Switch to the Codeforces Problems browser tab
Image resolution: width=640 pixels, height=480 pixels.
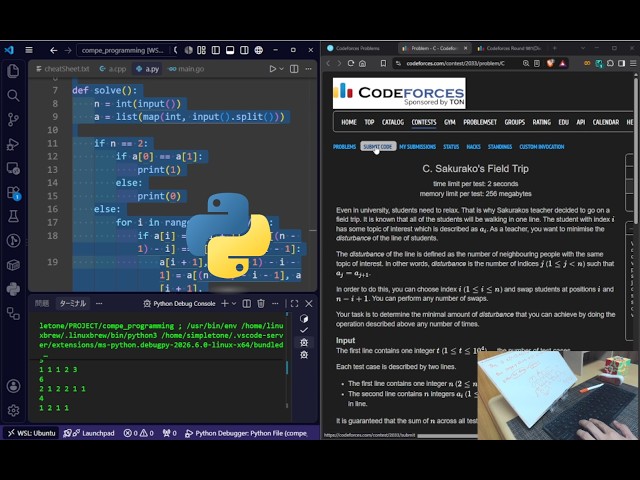(x=358, y=48)
